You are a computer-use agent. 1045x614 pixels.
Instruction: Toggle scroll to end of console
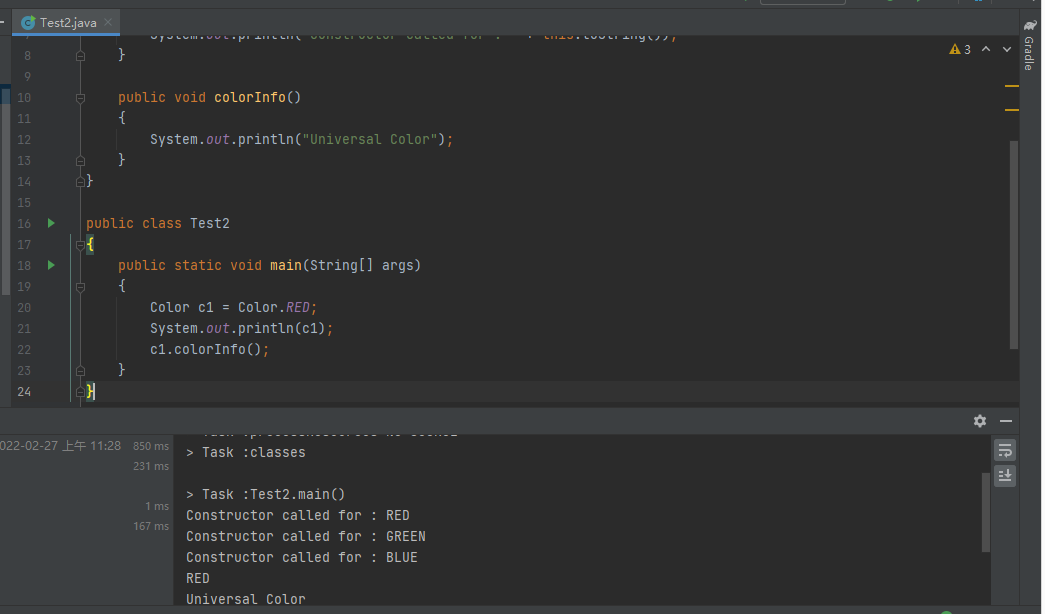coord(1005,475)
